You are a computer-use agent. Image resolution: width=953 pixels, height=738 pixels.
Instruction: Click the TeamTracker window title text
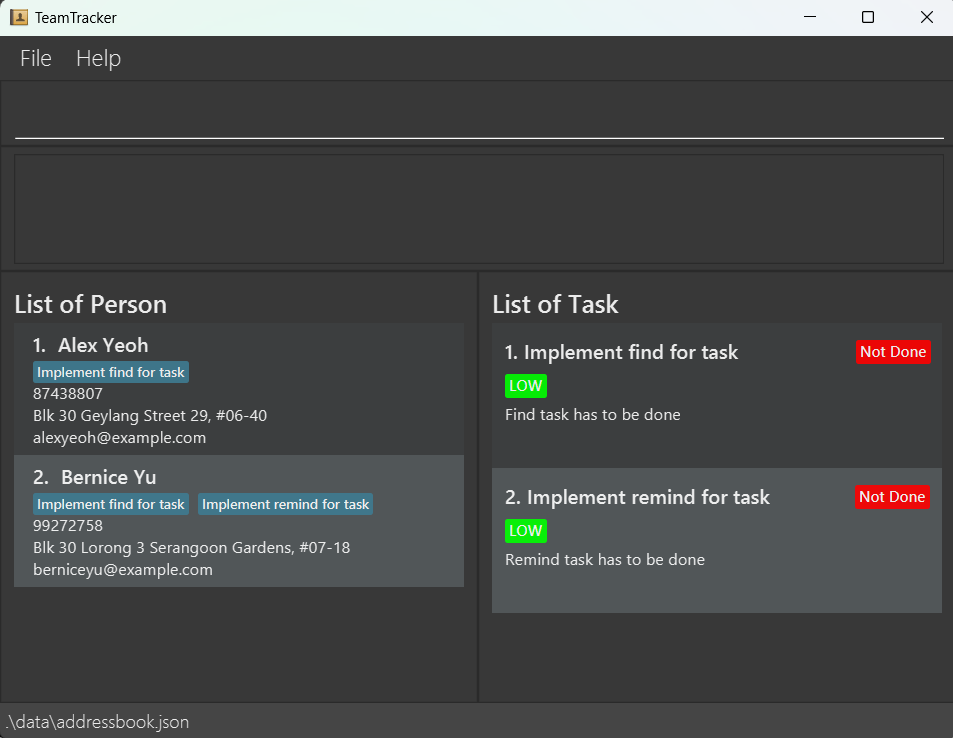(x=75, y=18)
